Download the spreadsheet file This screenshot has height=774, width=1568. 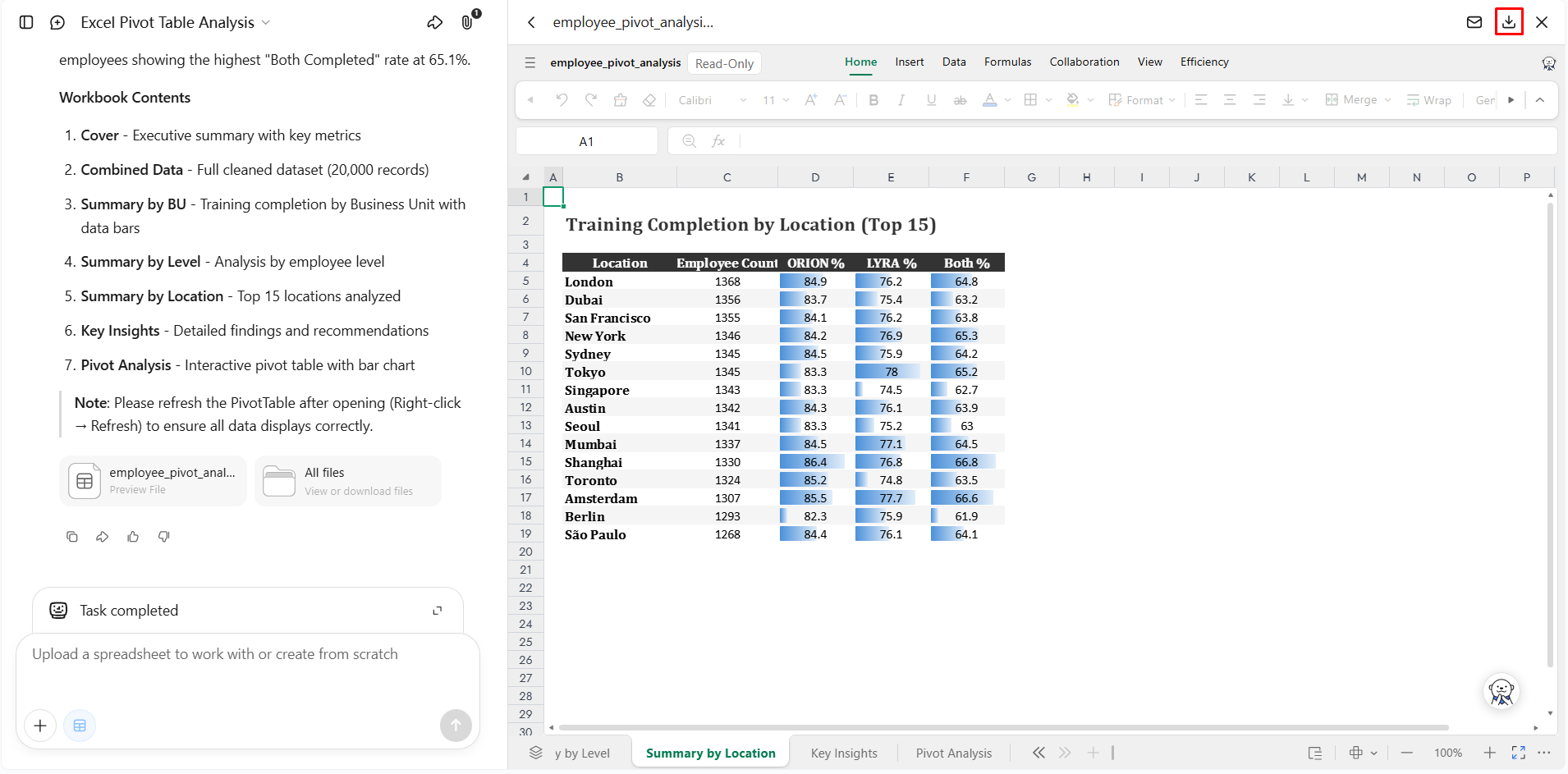point(1508,22)
